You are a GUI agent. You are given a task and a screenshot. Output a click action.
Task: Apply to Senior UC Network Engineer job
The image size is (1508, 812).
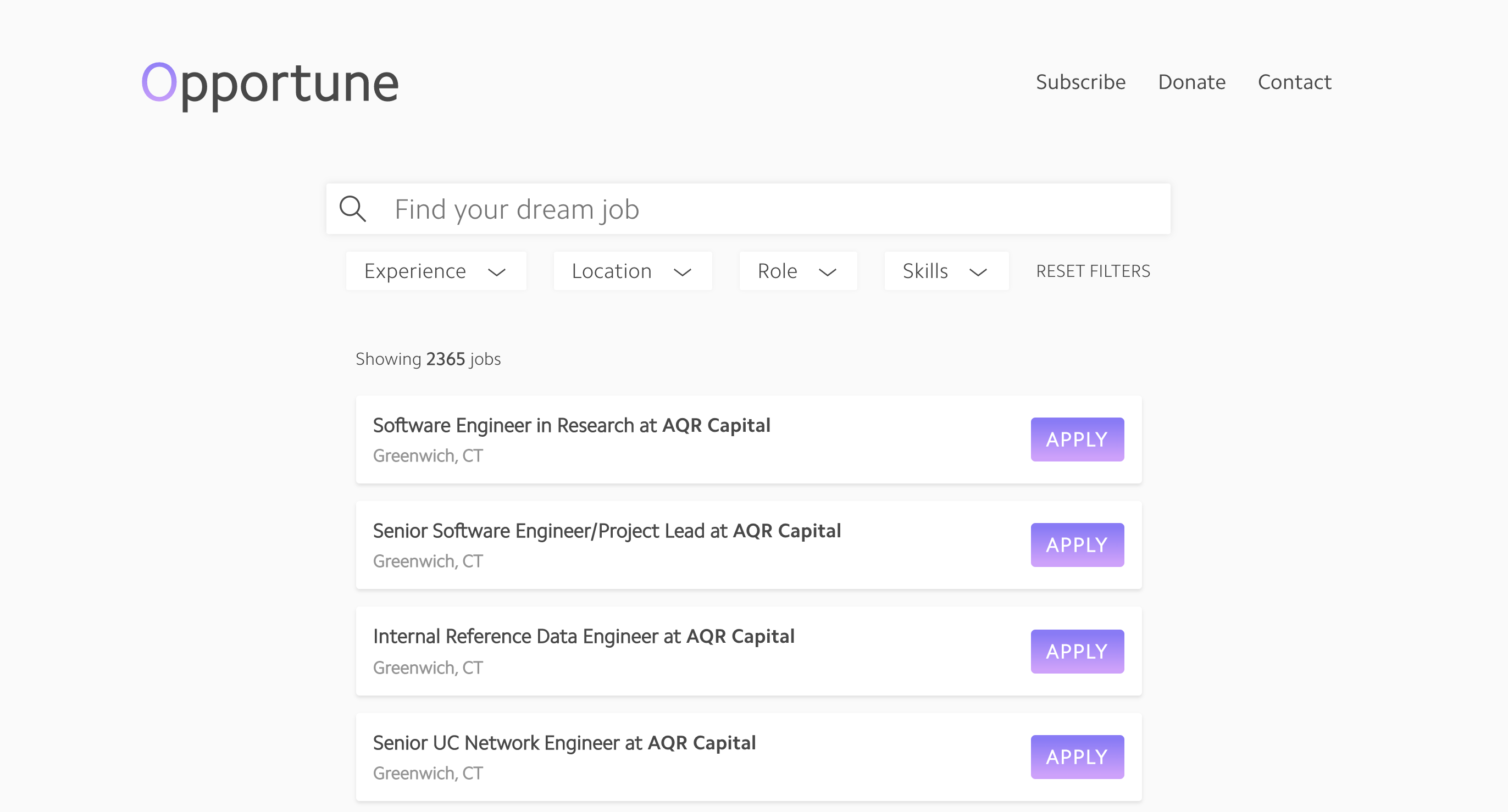click(1076, 757)
